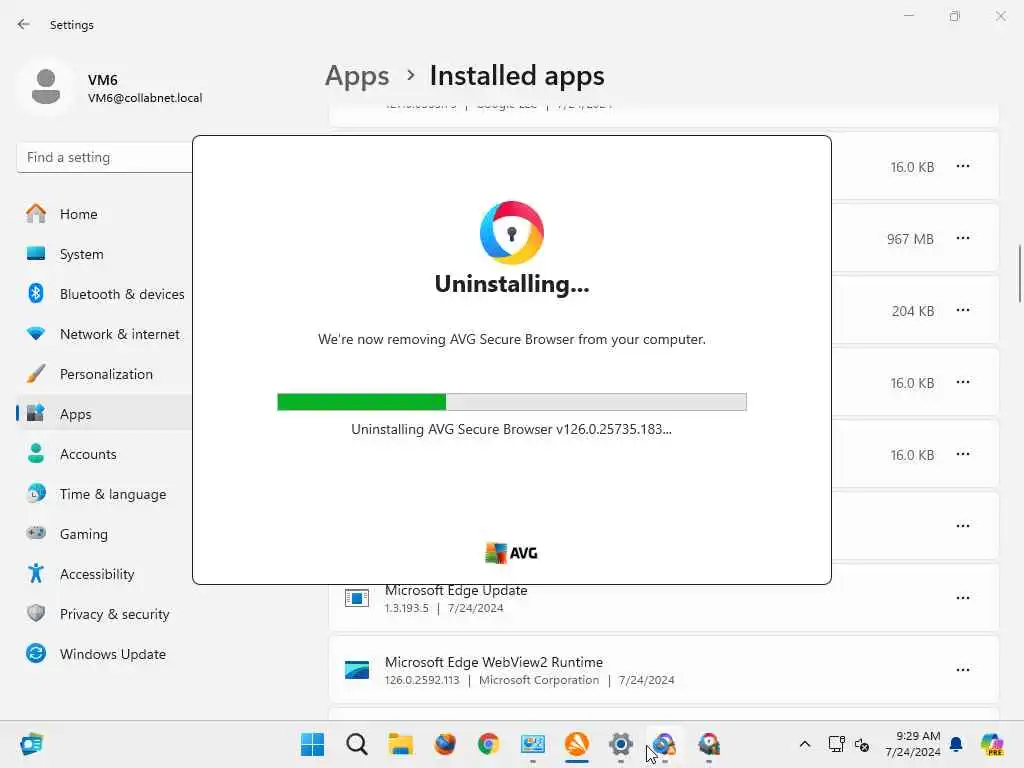This screenshot has width=1024, height=768.
Task: Open Gaming settings
Action: 104,534
